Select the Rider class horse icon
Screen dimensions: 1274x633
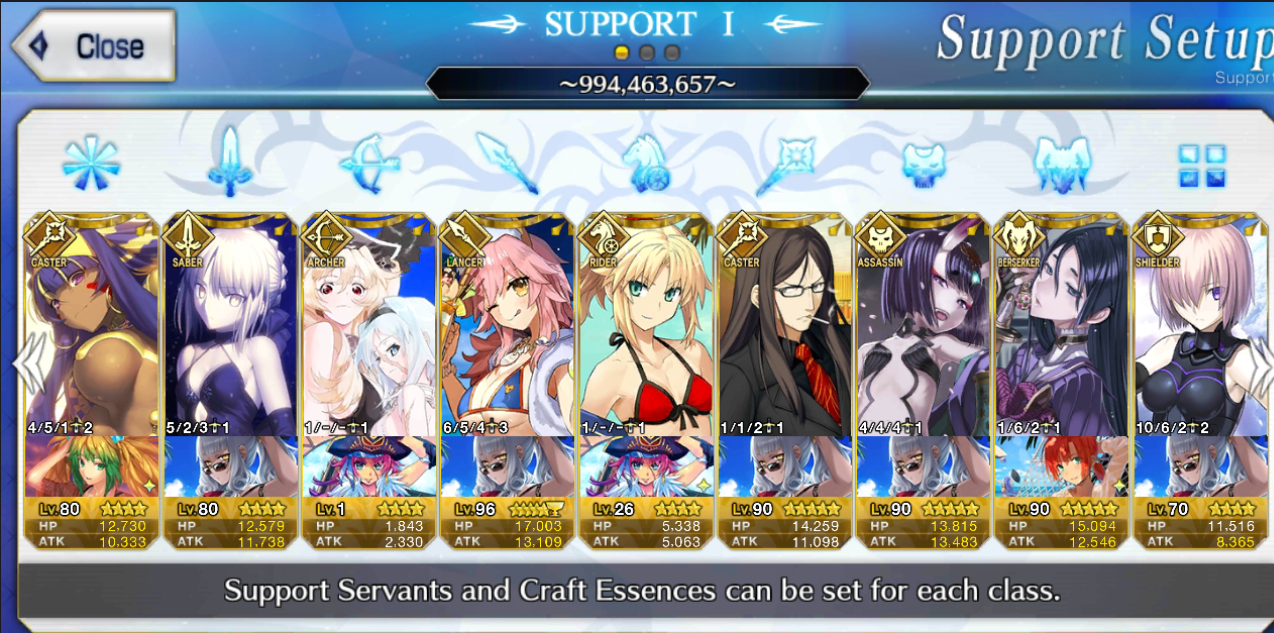tap(645, 163)
